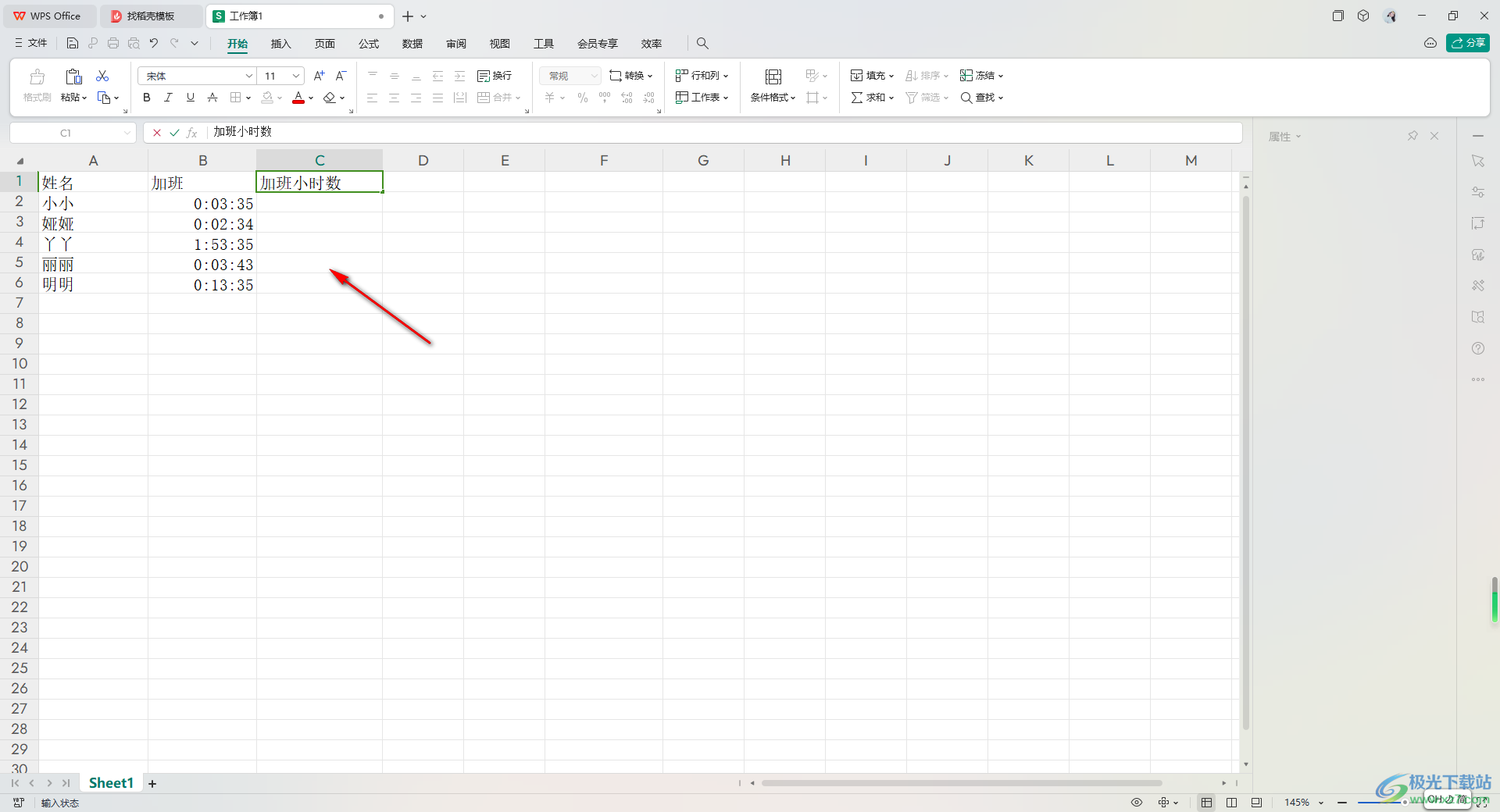Click the 填充 fill button
Image resolution: width=1500 pixels, height=812 pixels.
[872, 76]
